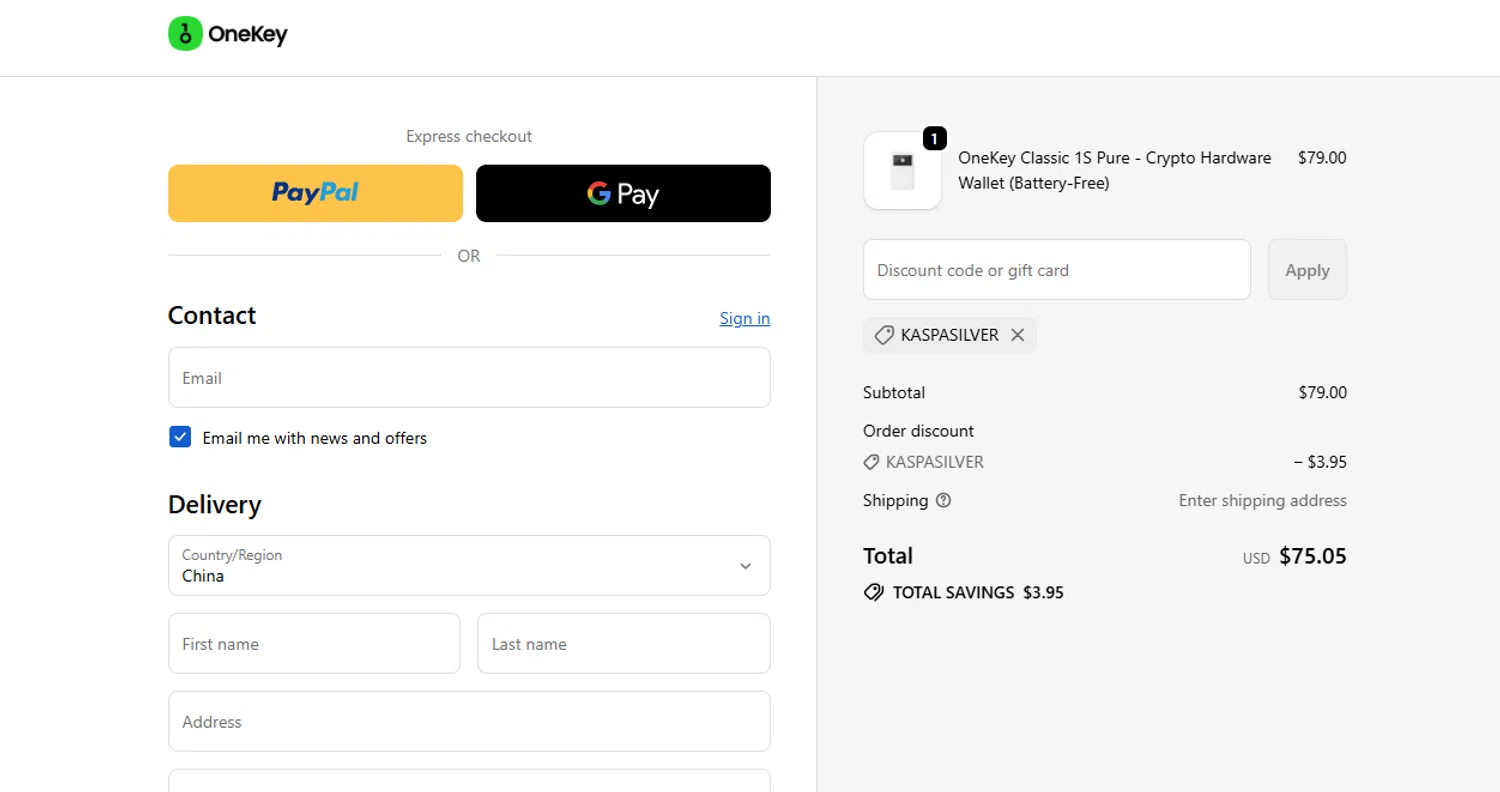Focus the Discount code or gift card field
Viewport: 1500px width, 792px height.
(1057, 269)
